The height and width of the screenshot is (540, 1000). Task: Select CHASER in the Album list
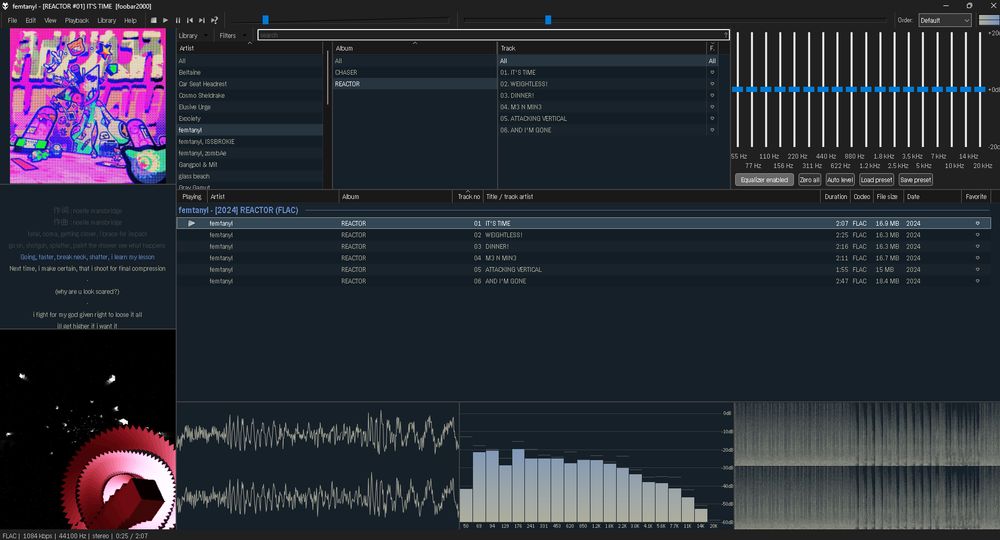(x=346, y=72)
